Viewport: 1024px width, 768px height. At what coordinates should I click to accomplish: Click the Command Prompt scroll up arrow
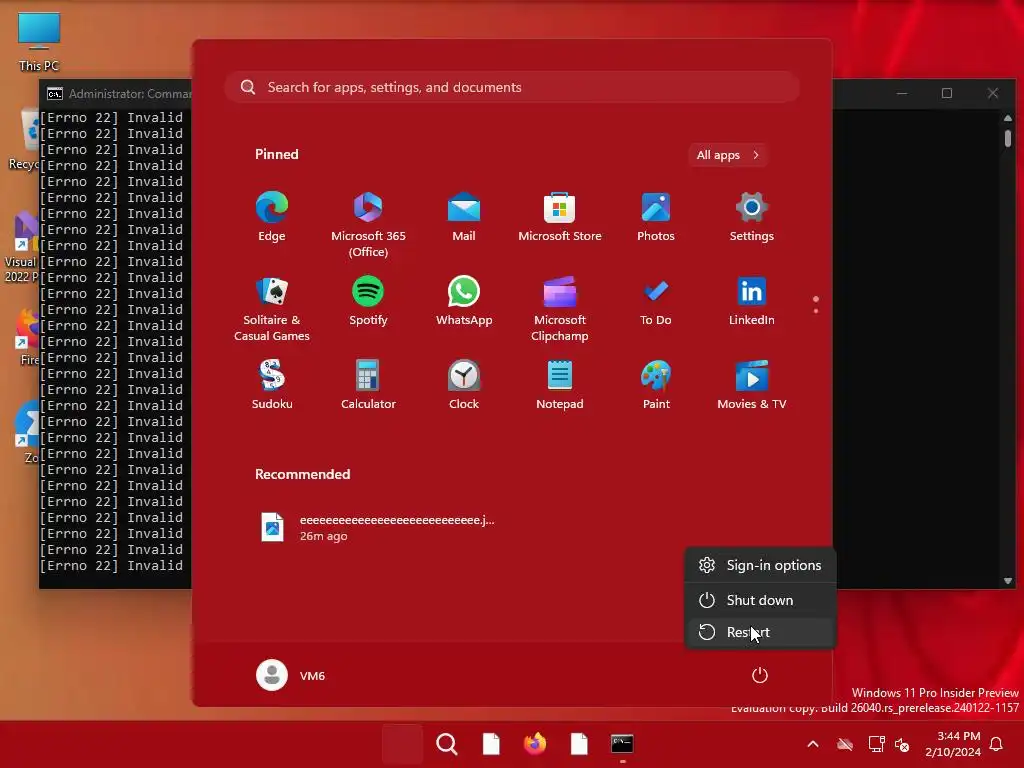pyautogui.click(x=1008, y=118)
